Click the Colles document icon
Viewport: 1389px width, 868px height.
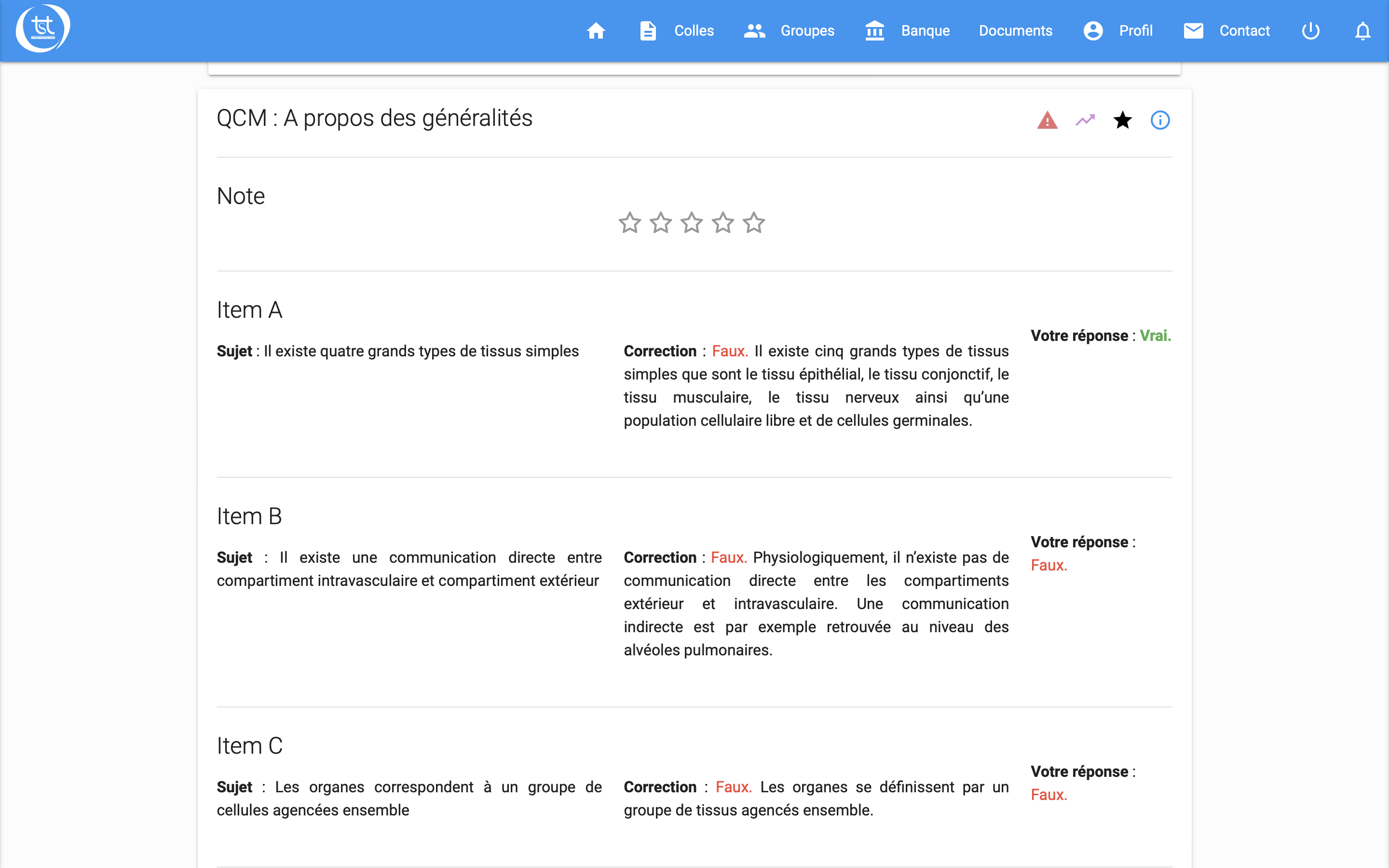tap(648, 30)
